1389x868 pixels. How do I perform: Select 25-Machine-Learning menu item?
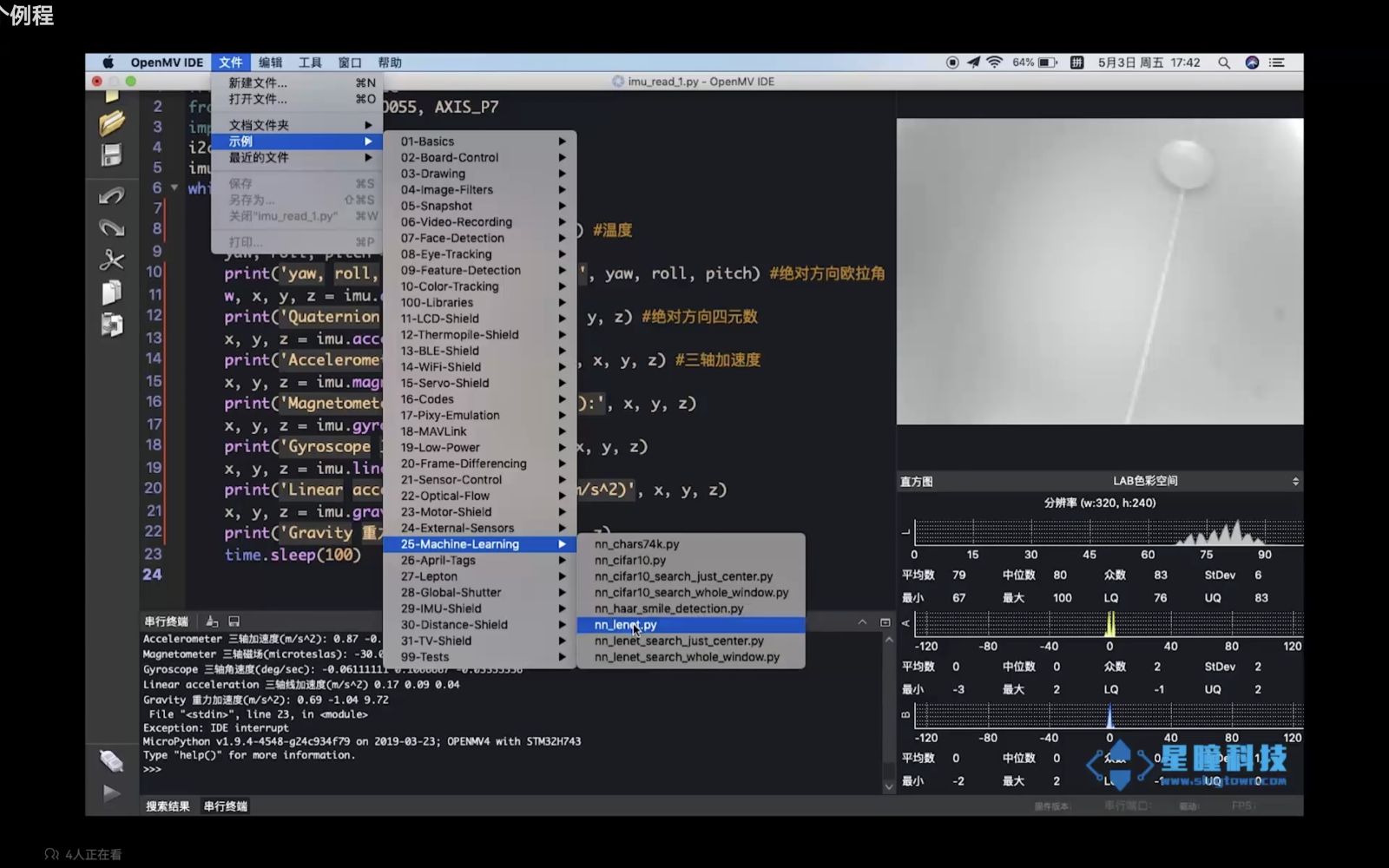click(x=479, y=544)
